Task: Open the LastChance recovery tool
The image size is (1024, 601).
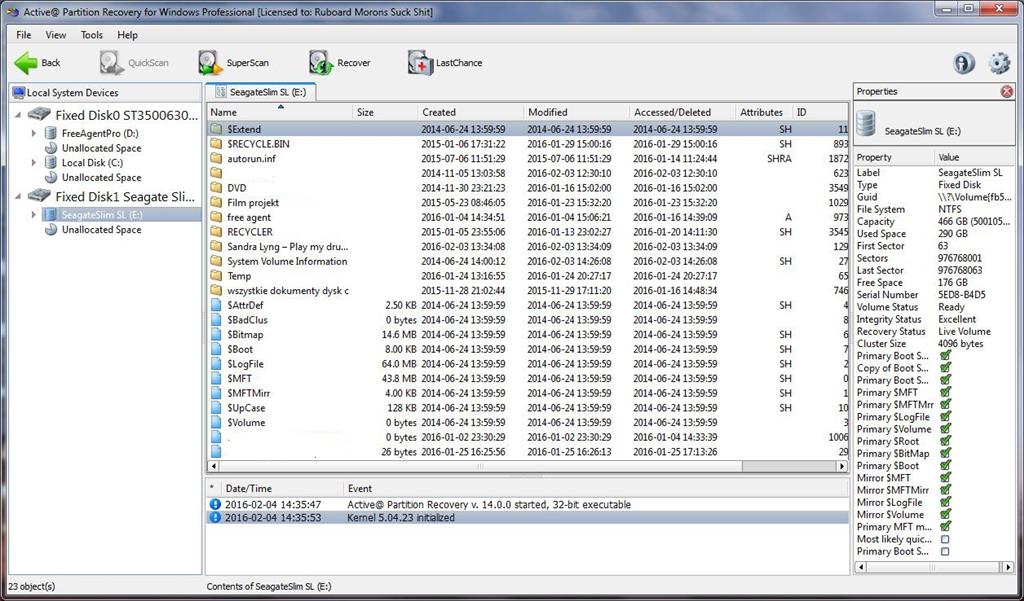Action: tap(445, 63)
